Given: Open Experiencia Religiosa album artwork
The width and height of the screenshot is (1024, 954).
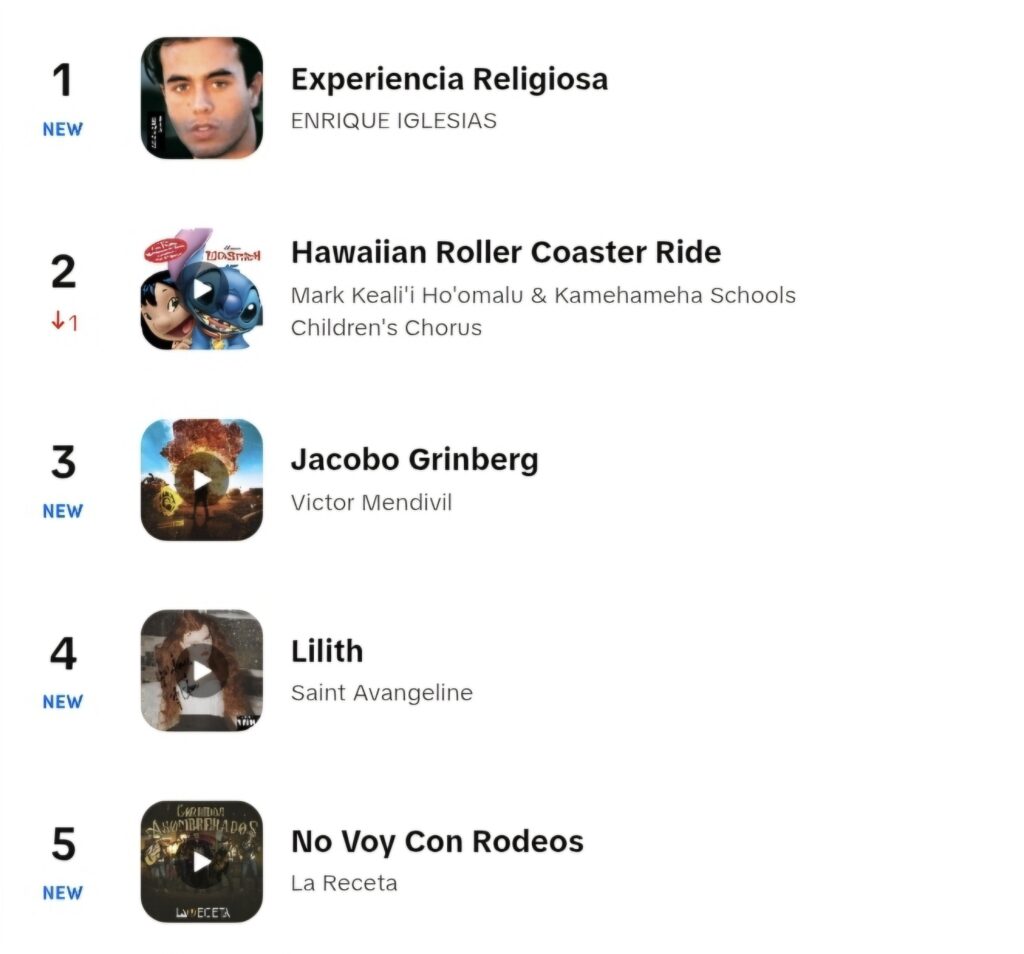Looking at the screenshot, I should point(202,98).
